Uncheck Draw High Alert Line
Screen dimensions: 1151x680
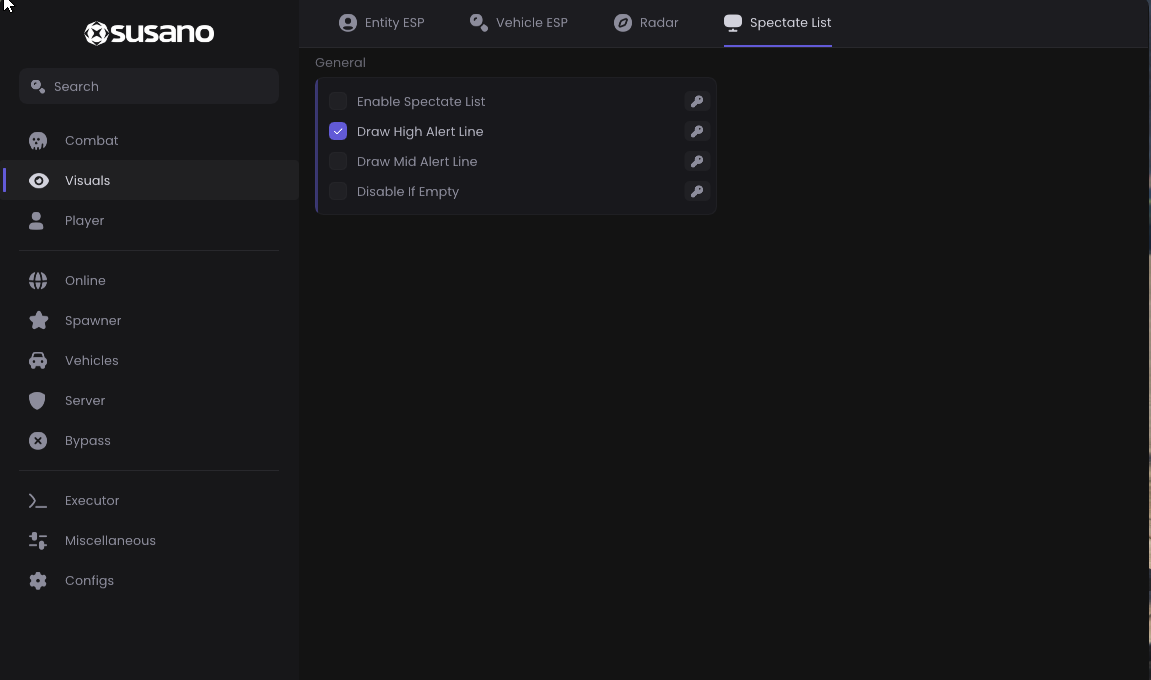(x=338, y=131)
